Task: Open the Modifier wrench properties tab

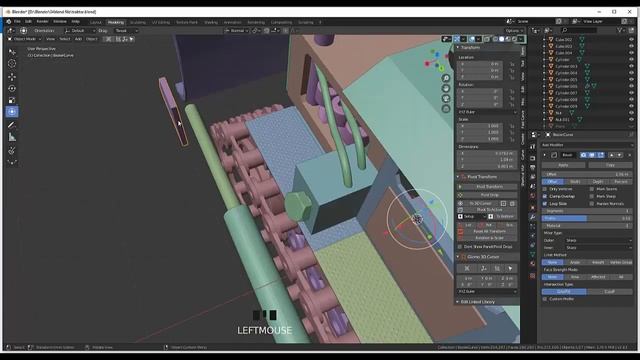Action: coord(532,217)
